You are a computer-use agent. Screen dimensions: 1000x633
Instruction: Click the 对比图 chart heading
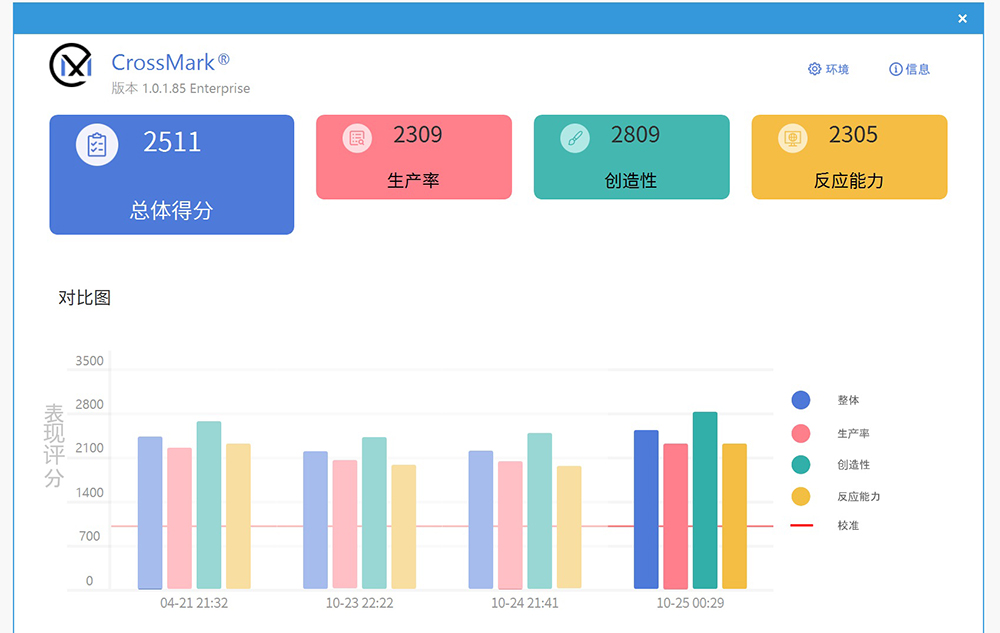(85, 298)
